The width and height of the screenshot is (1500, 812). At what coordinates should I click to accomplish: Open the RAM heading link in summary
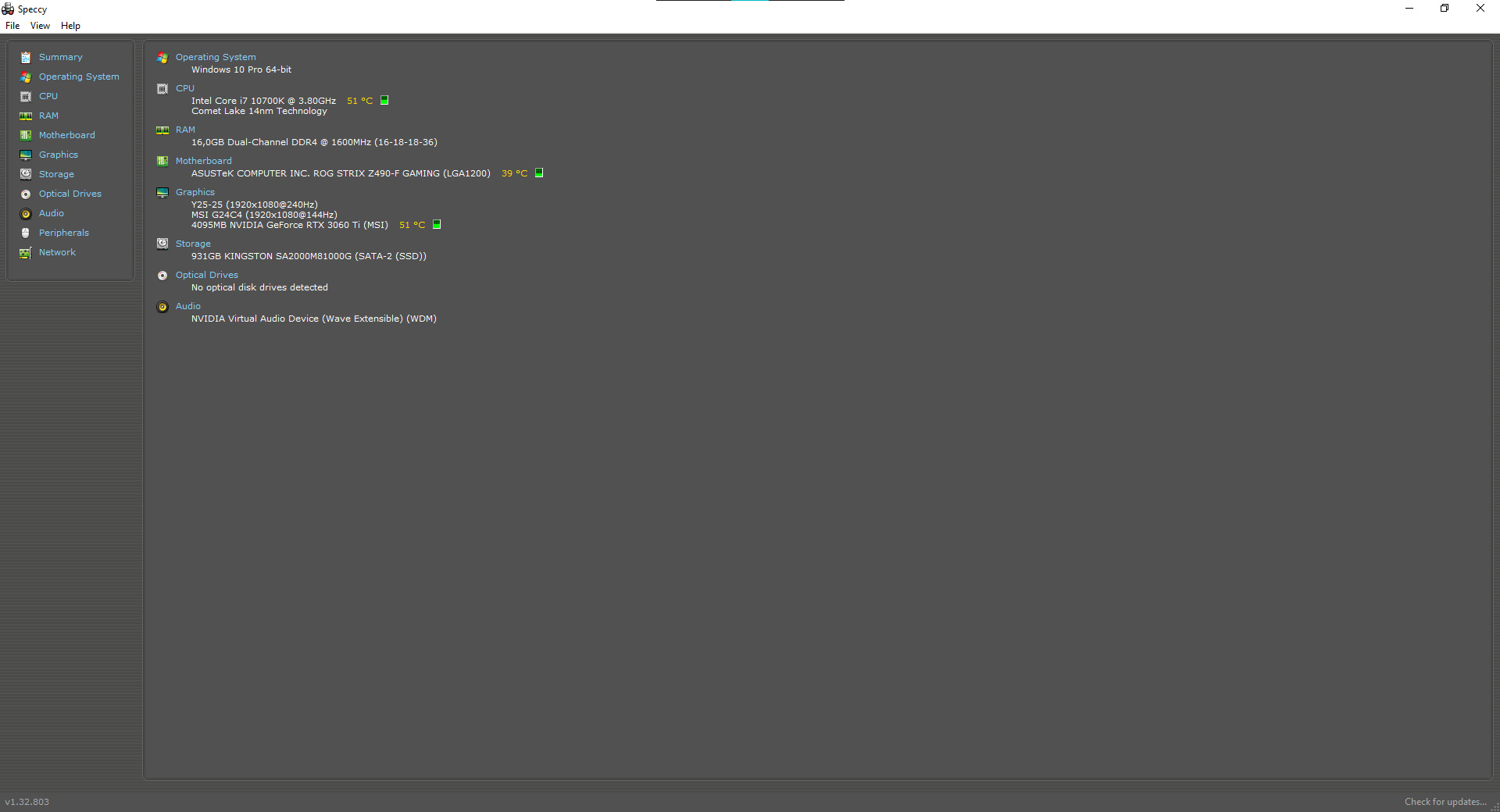[x=185, y=130]
